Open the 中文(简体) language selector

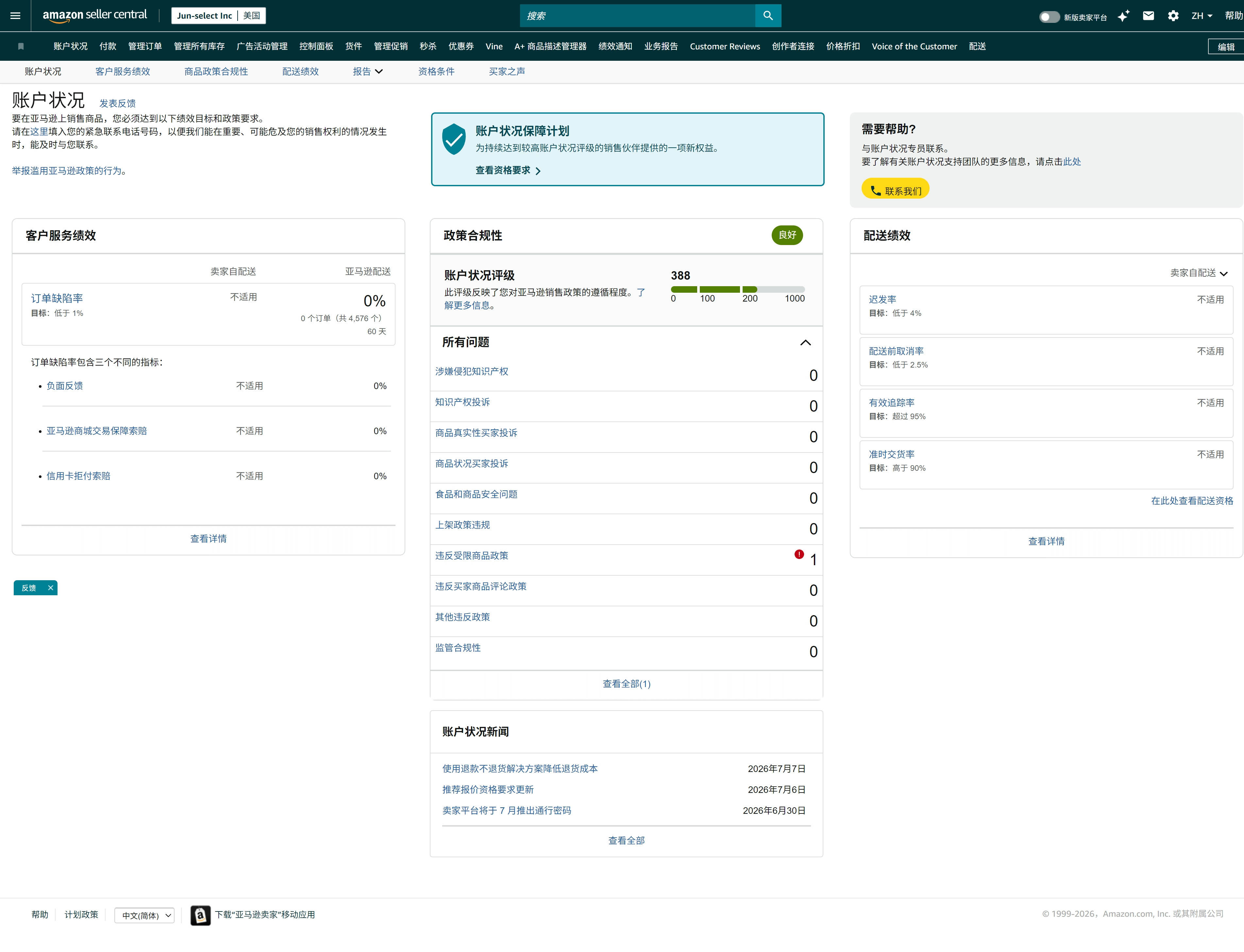click(144, 915)
